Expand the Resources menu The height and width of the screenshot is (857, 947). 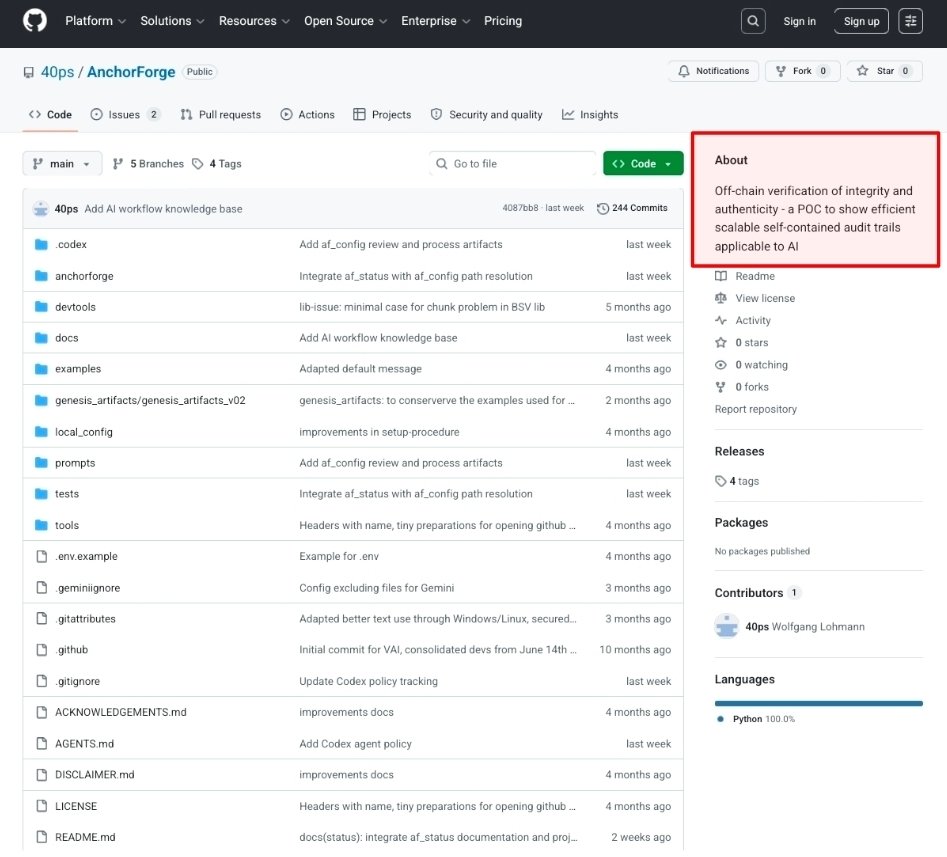[254, 21]
